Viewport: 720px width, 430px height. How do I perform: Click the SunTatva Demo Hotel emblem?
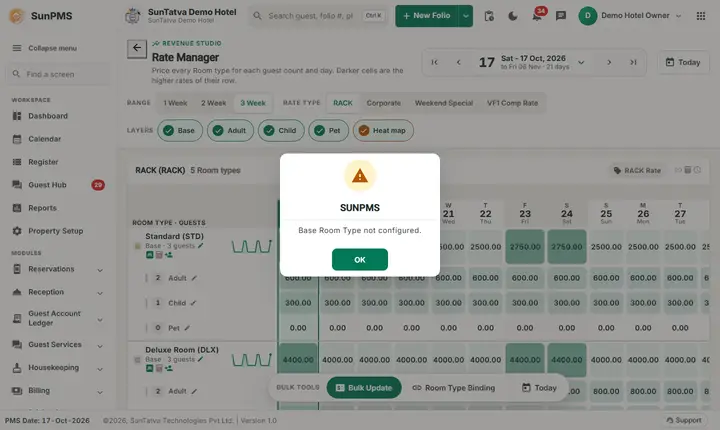133,16
